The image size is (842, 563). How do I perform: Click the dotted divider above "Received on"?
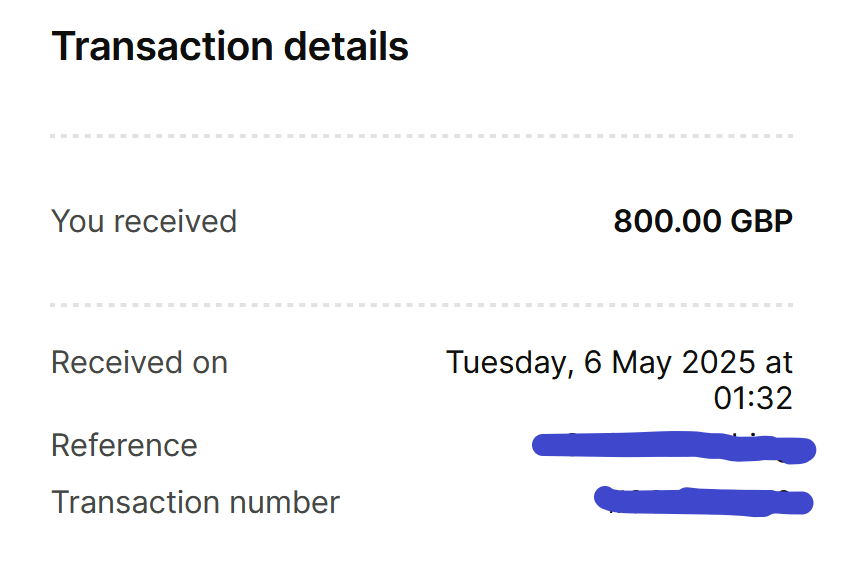click(421, 305)
